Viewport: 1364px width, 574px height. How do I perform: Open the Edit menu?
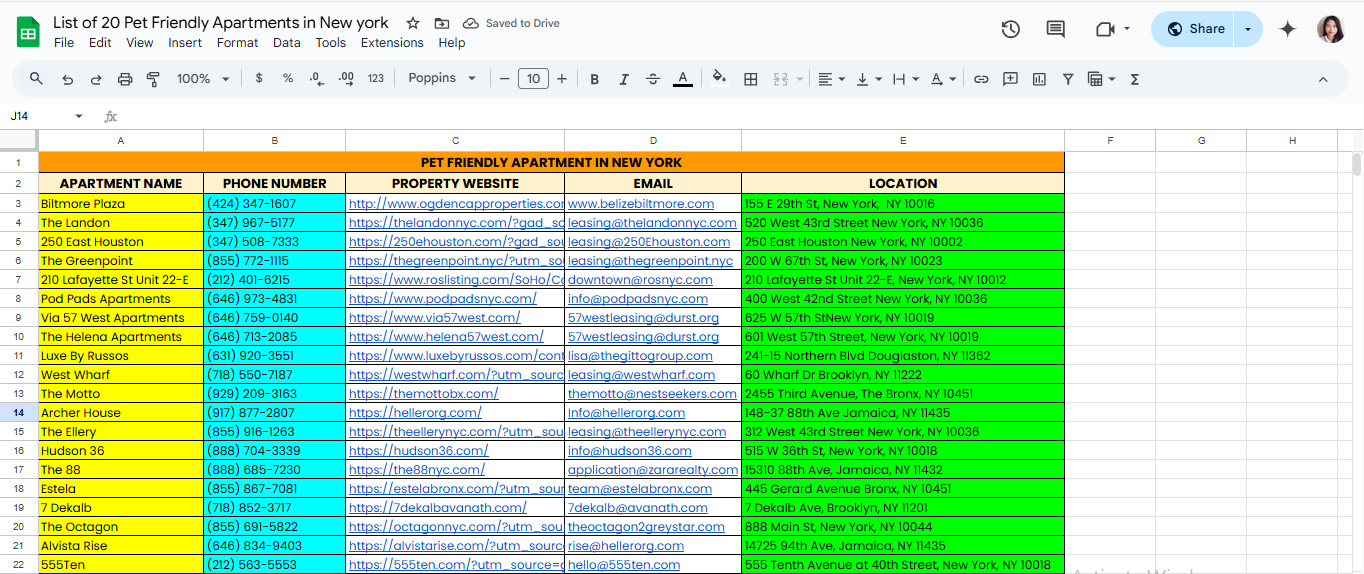click(x=100, y=43)
